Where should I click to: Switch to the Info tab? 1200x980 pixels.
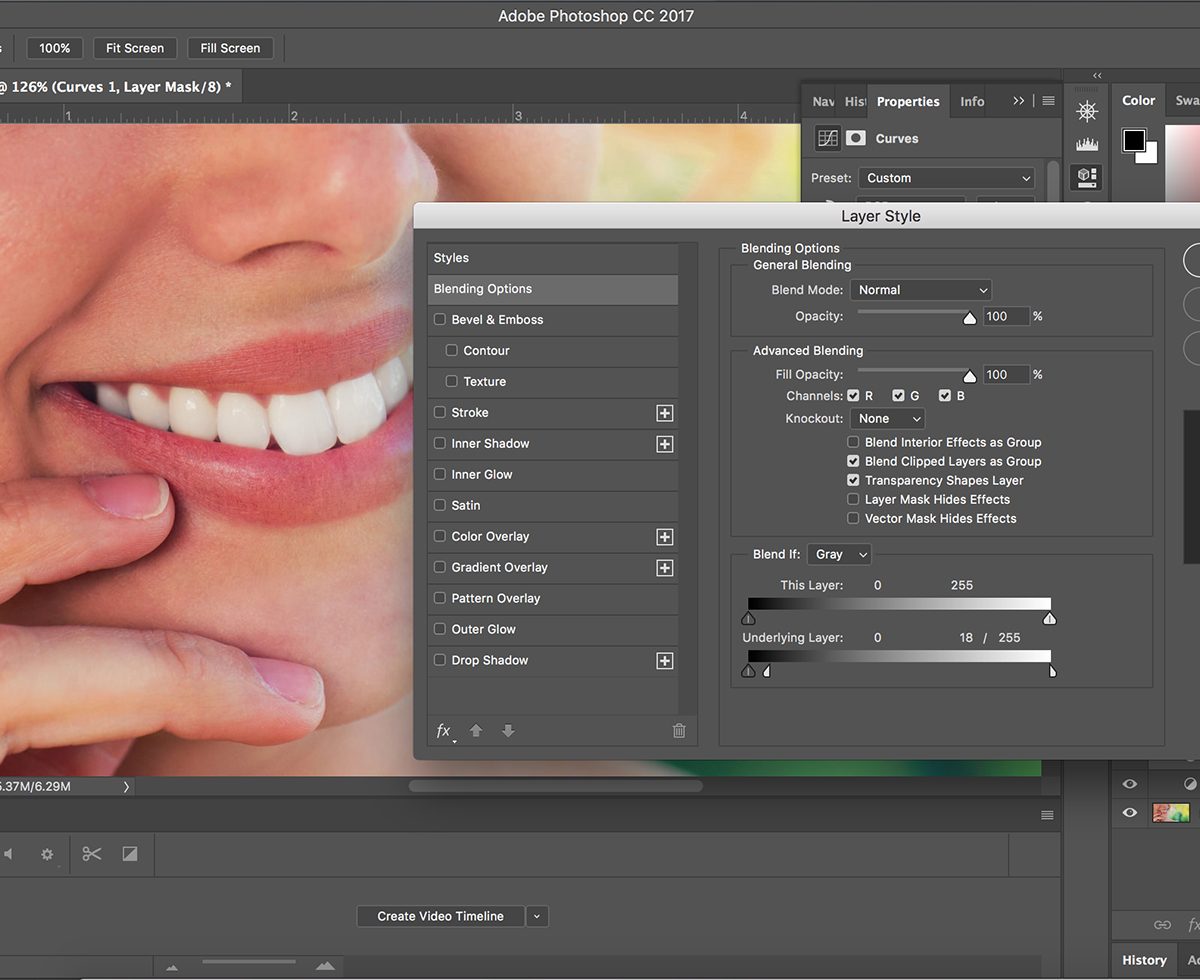[x=972, y=101]
